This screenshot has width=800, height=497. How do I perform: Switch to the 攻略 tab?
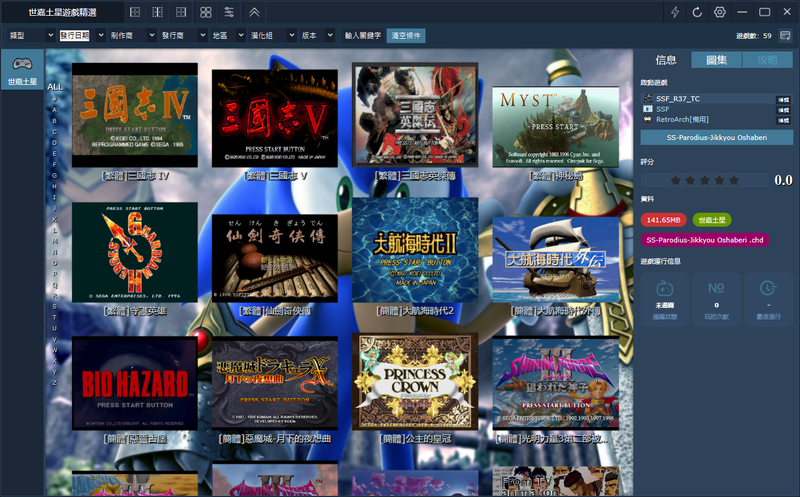(x=767, y=60)
